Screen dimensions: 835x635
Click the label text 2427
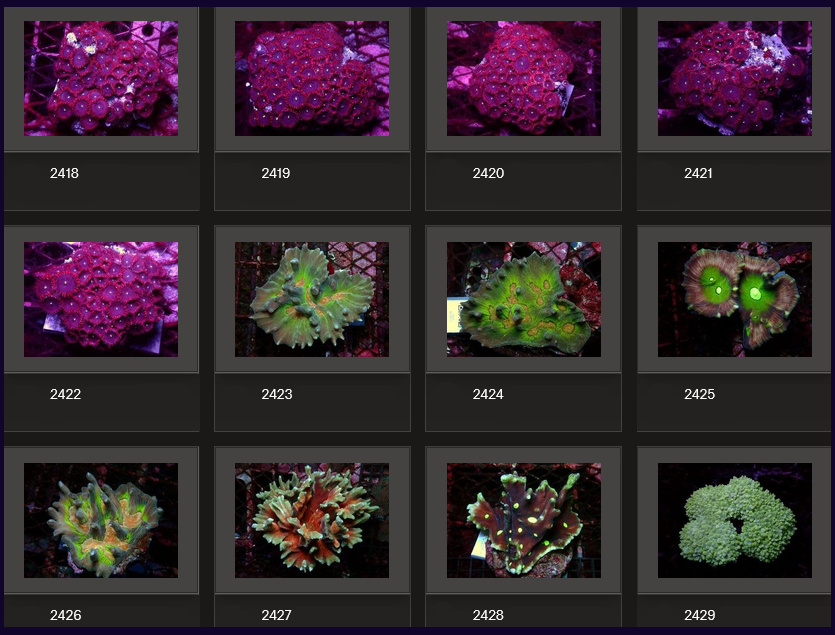click(x=276, y=615)
